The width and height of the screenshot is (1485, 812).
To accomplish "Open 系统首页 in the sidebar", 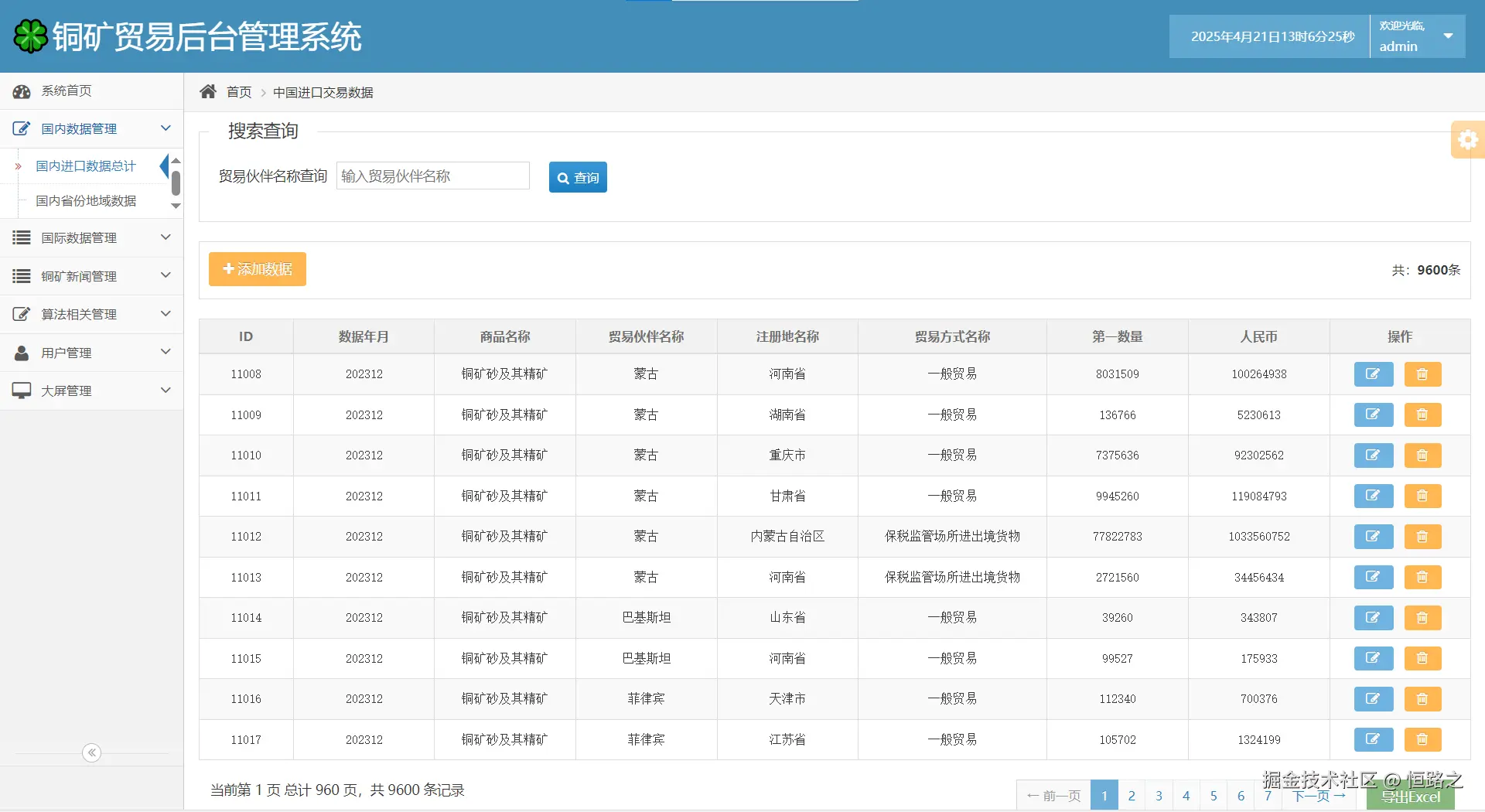I will point(91,91).
